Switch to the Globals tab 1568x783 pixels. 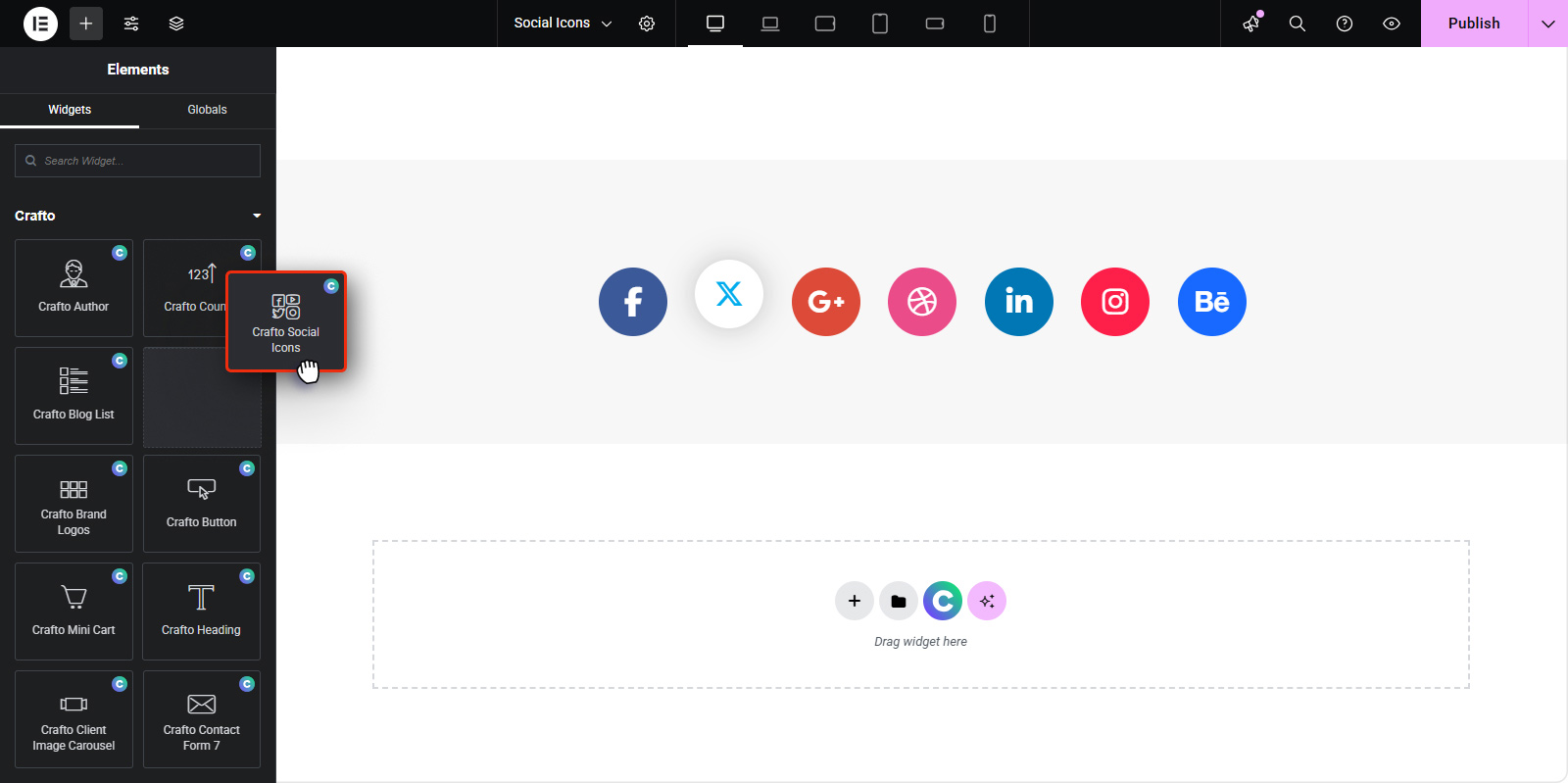click(207, 110)
